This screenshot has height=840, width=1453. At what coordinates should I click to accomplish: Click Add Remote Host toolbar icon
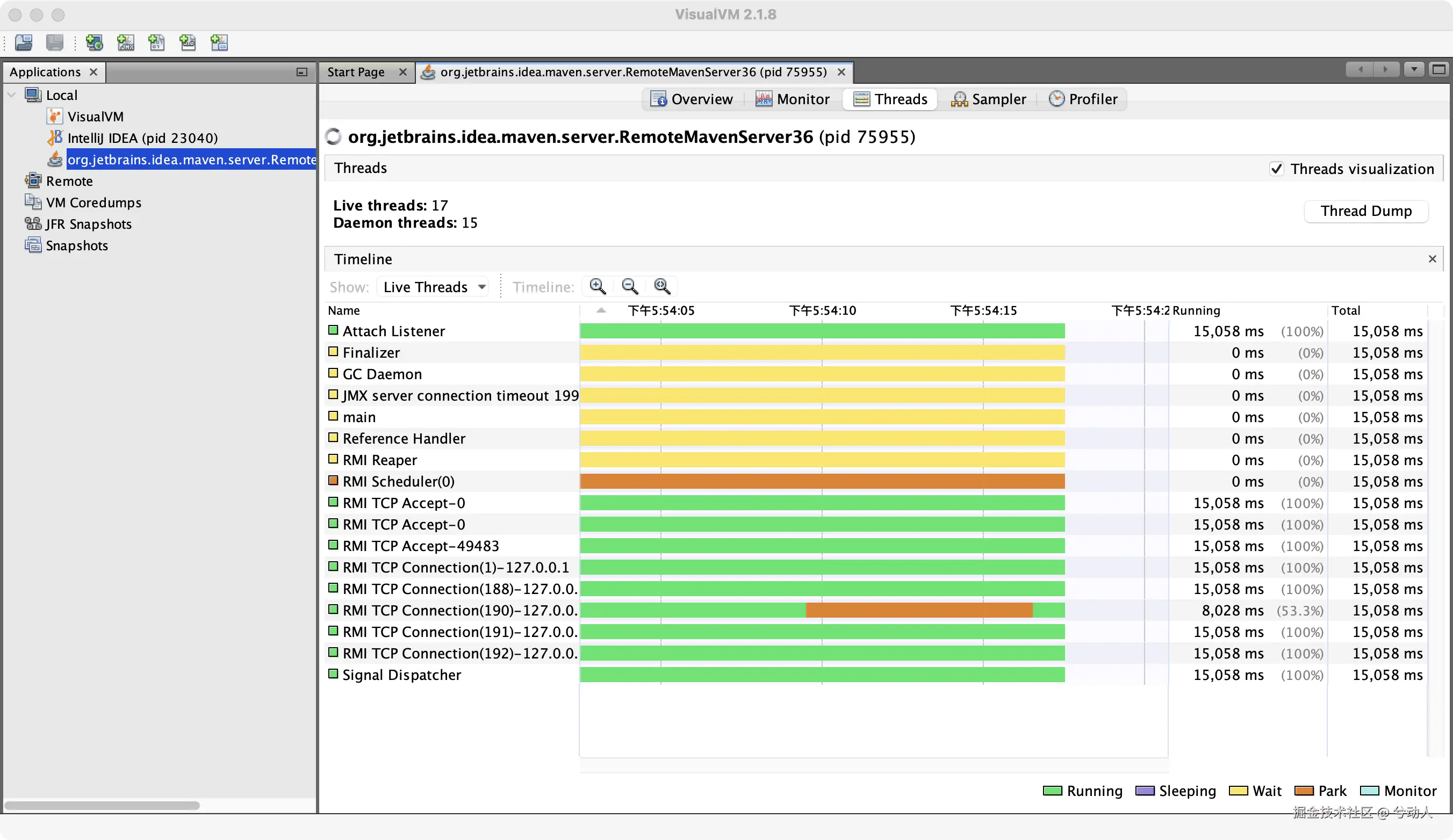point(94,42)
